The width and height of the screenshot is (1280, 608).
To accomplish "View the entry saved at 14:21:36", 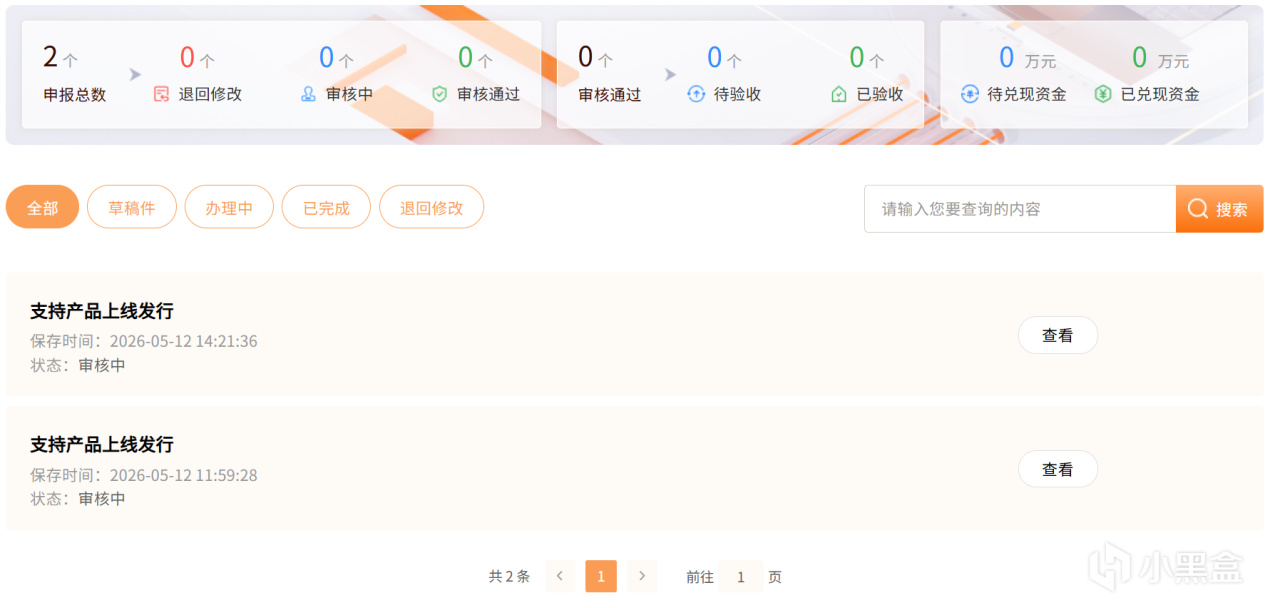I will [x=1058, y=335].
